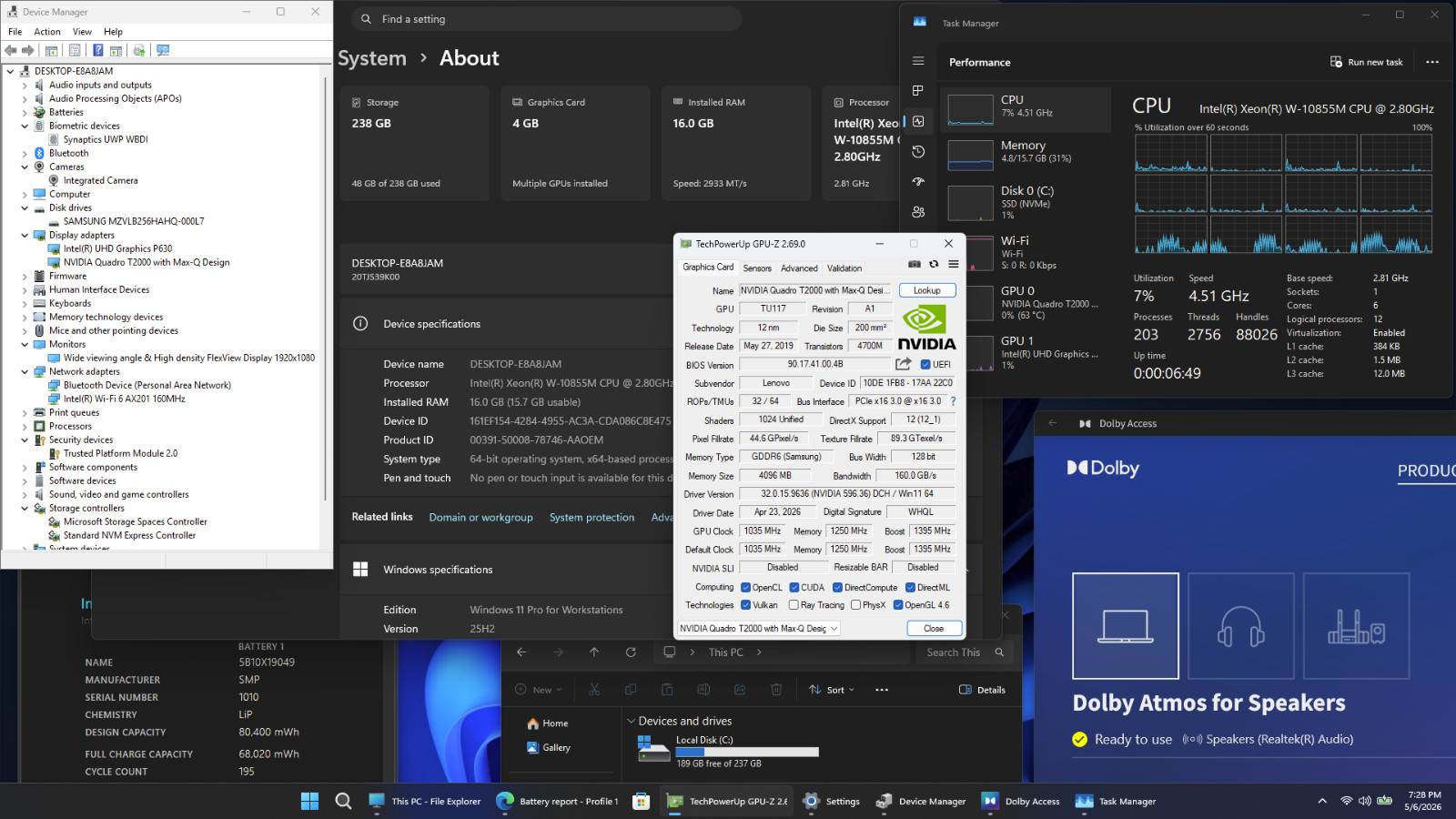Open Processes page in Task Manager sidebar
Viewport: 1456px width, 819px height.
(x=918, y=91)
